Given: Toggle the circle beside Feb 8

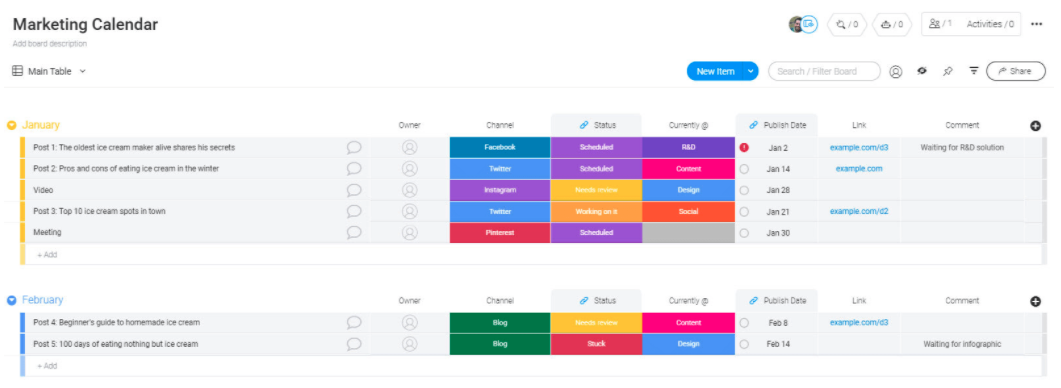Looking at the screenshot, I should (744, 323).
